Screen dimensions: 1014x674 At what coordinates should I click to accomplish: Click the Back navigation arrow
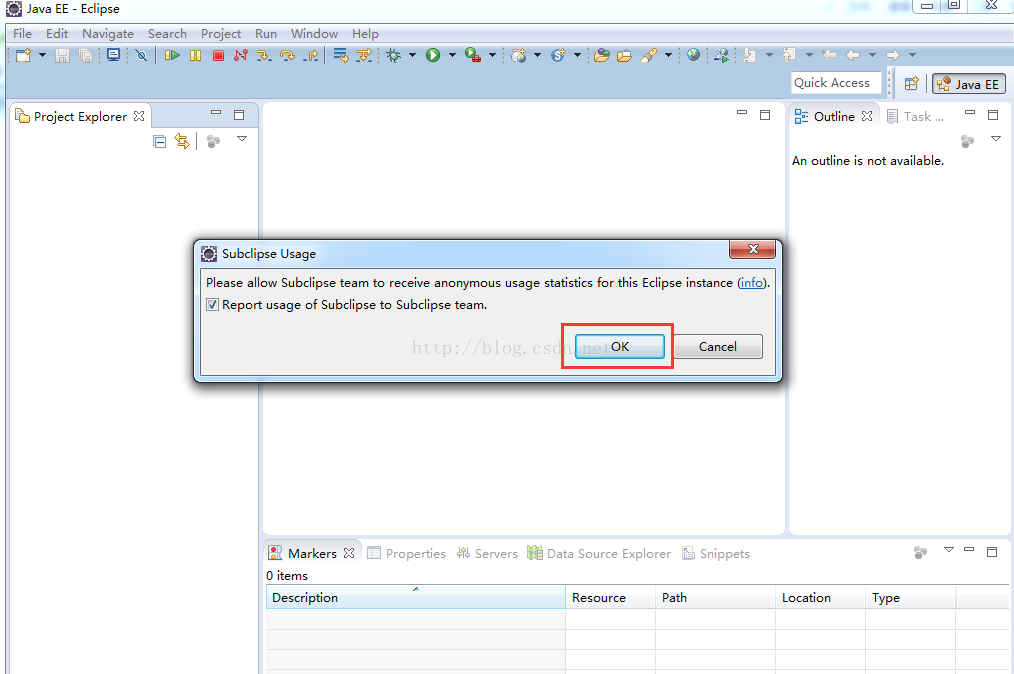[x=853, y=56]
